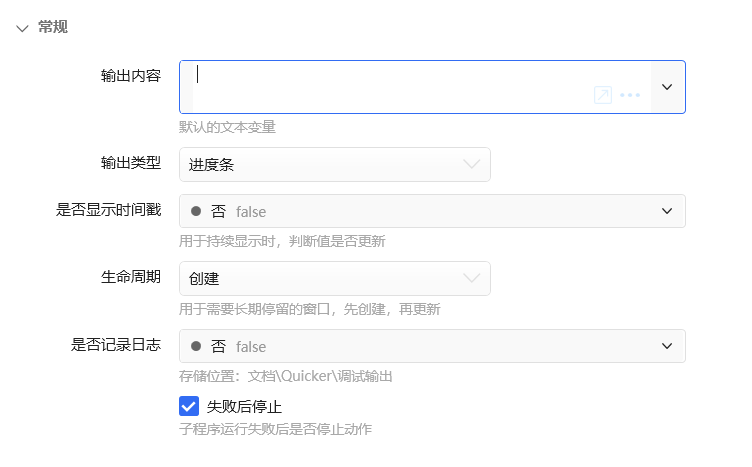Click the 常规 section header text

53,27
